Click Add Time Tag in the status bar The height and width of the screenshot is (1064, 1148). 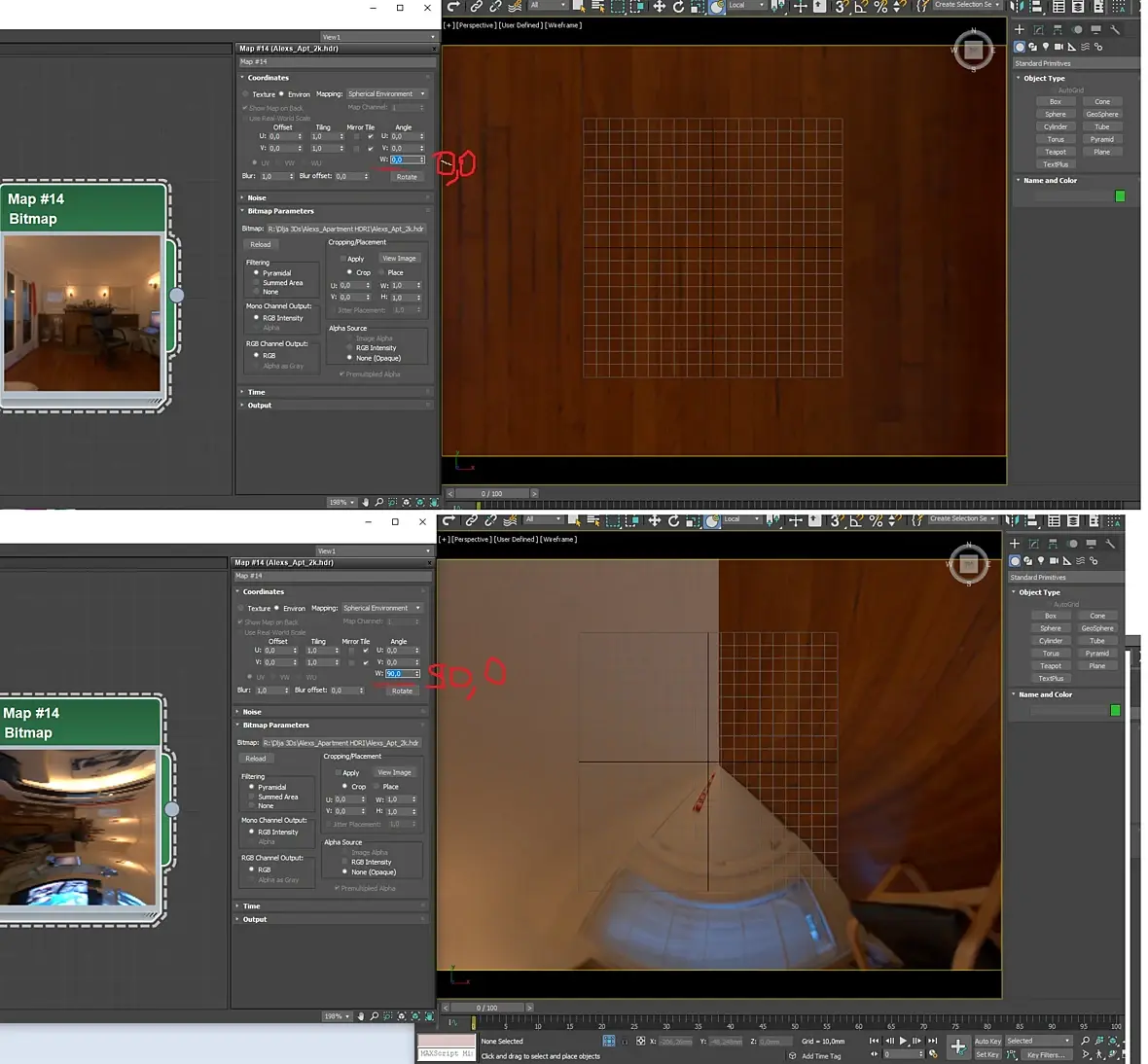[x=821, y=1056]
